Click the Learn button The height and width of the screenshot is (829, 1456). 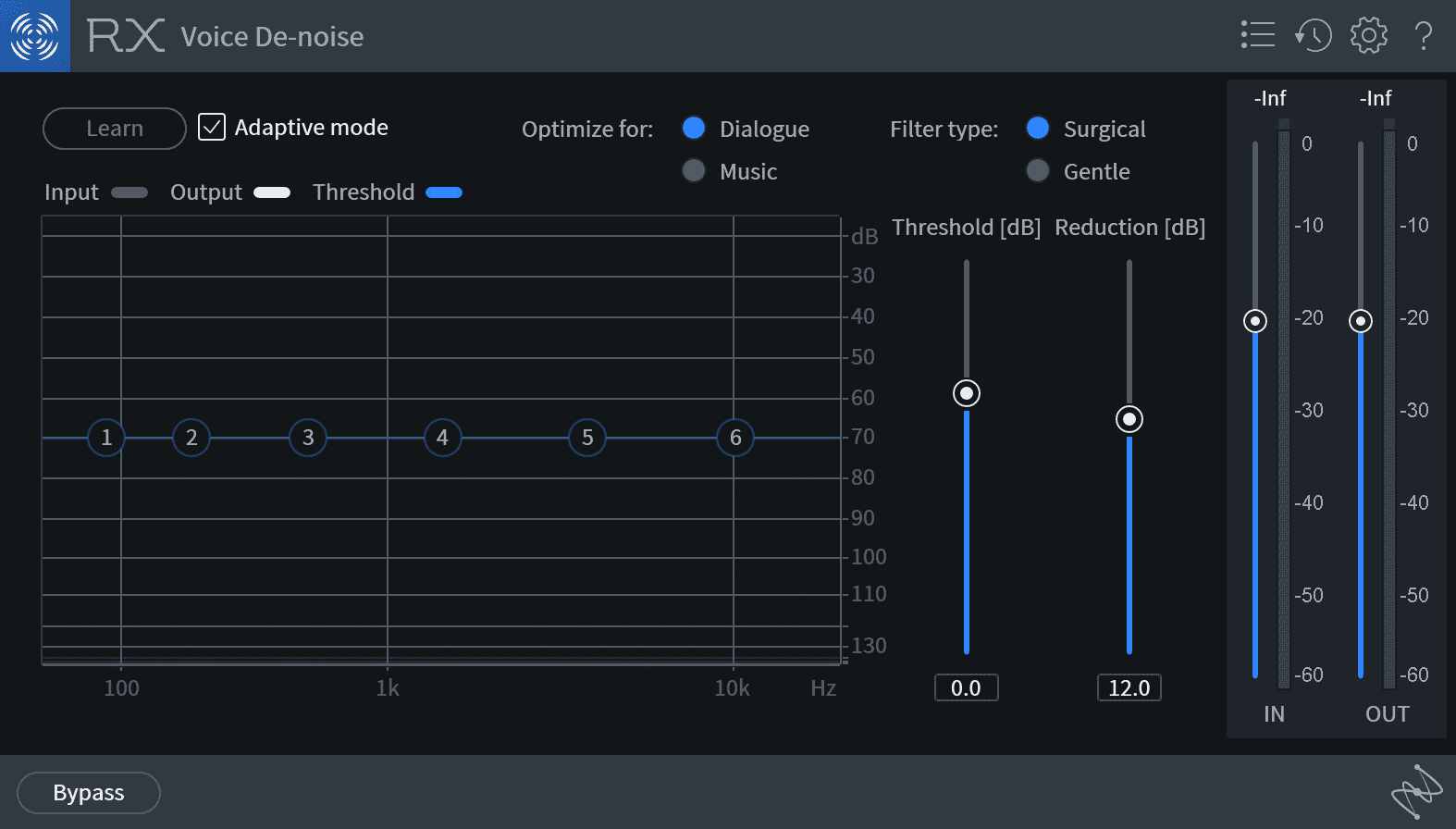coord(115,128)
